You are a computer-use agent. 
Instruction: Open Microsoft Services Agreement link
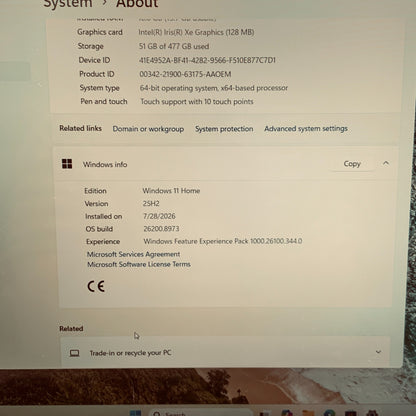[x=133, y=254]
